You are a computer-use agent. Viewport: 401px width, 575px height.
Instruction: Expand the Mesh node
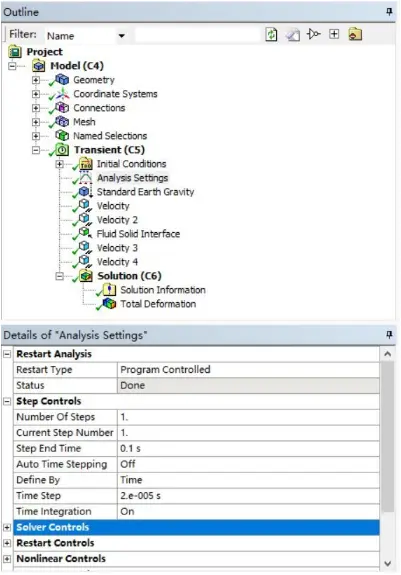36,122
